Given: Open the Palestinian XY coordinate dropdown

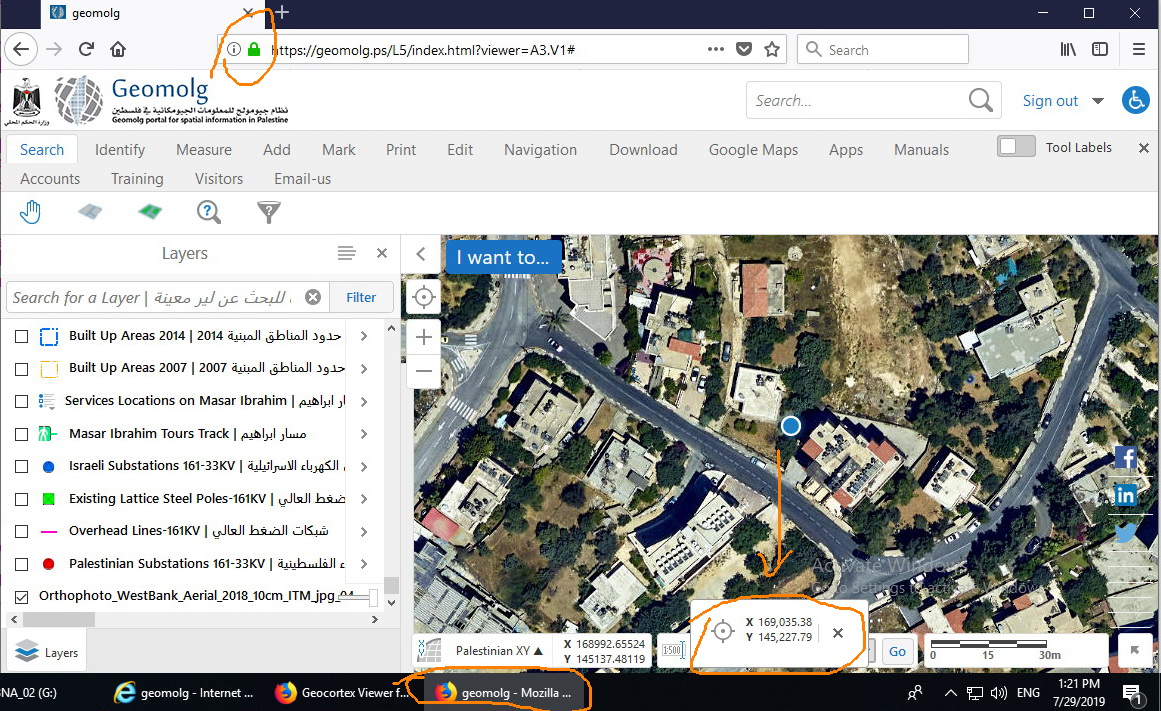Looking at the screenshot, I should point(499,651).
